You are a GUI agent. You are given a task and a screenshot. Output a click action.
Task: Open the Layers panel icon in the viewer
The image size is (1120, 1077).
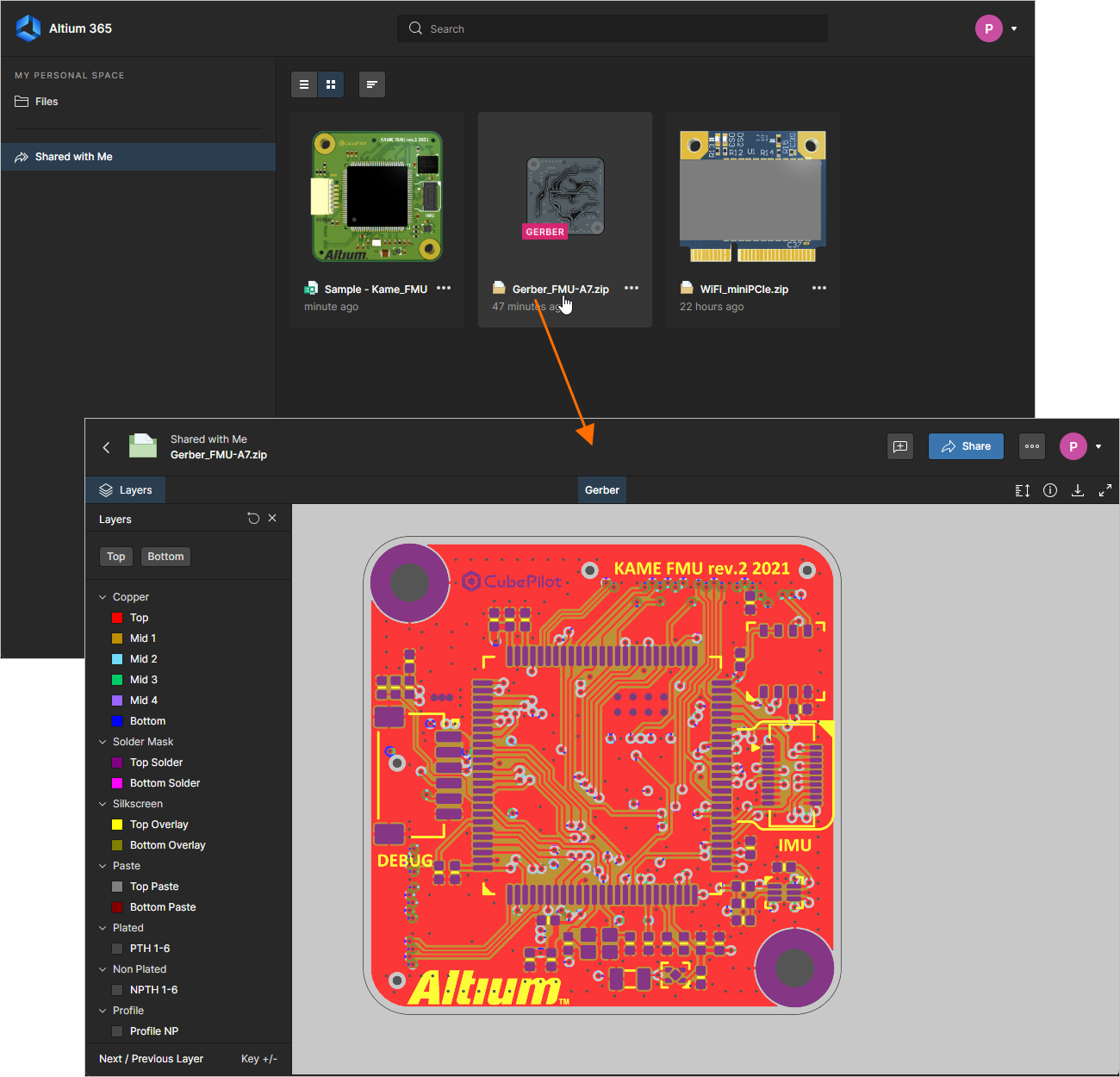pos(125,489)
